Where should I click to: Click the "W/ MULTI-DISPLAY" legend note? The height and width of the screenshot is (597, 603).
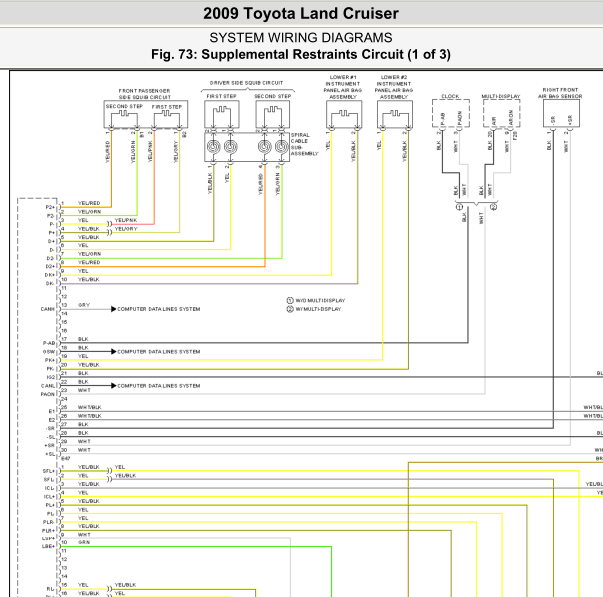click(x=318, y=309)
